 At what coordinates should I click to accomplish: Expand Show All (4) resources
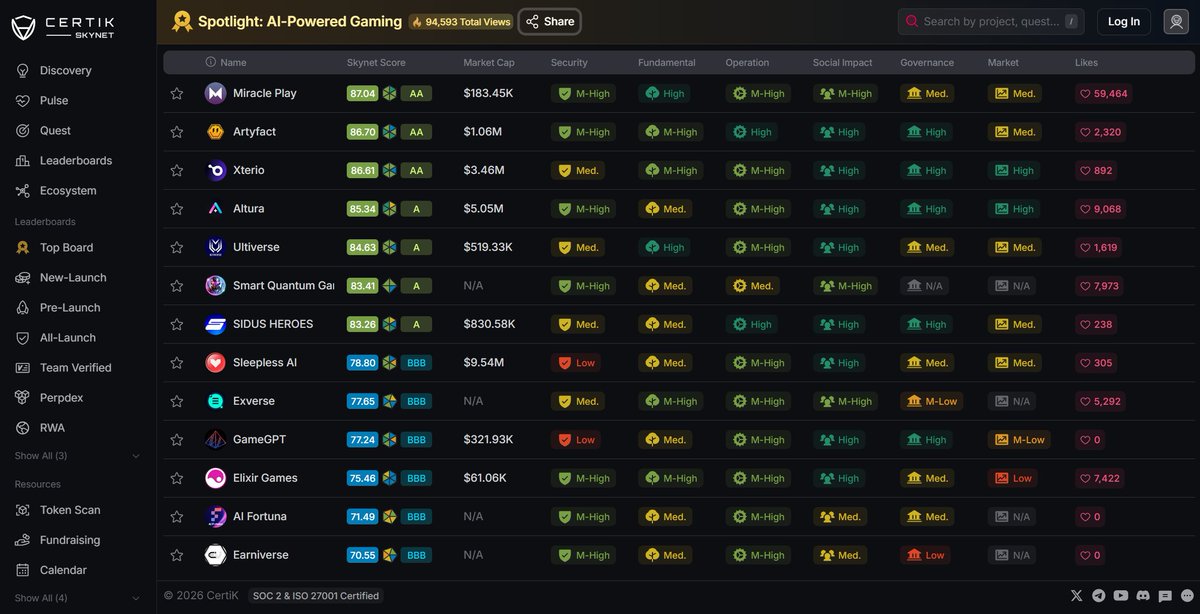click(77, 598)
